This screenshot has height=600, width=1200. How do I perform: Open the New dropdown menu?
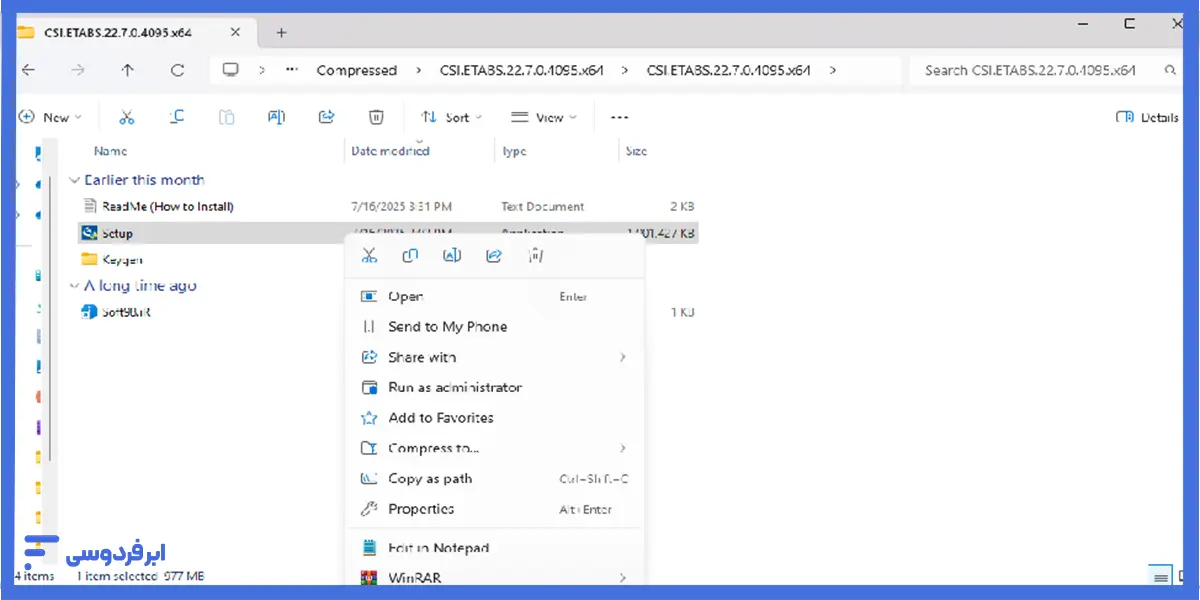point(50,117)
